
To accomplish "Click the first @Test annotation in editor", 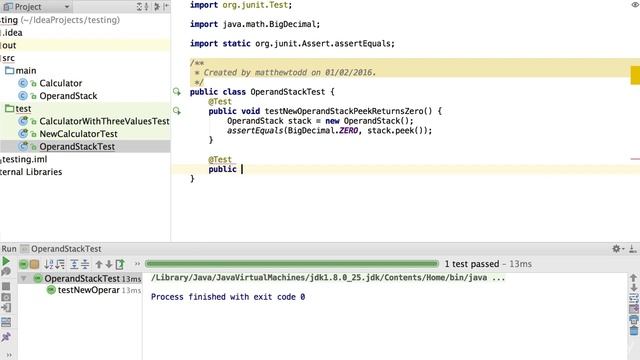I will tap(220, 101).
